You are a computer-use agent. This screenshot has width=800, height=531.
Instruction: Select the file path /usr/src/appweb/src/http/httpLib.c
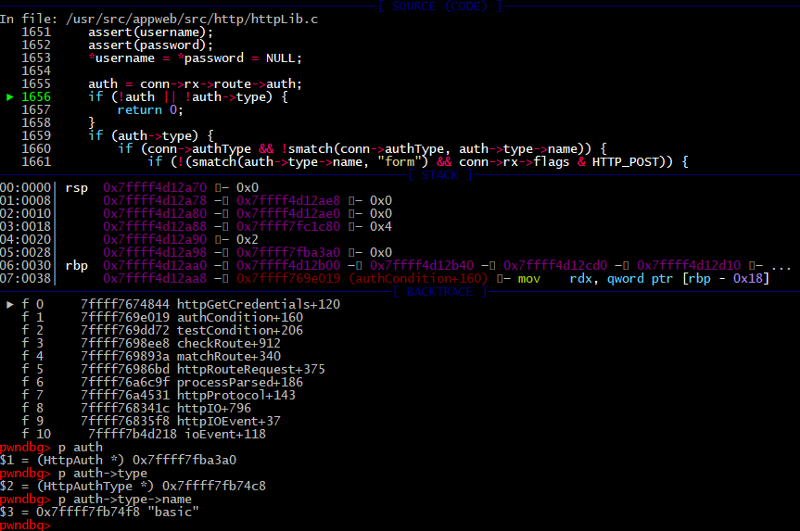coord(192,19)
